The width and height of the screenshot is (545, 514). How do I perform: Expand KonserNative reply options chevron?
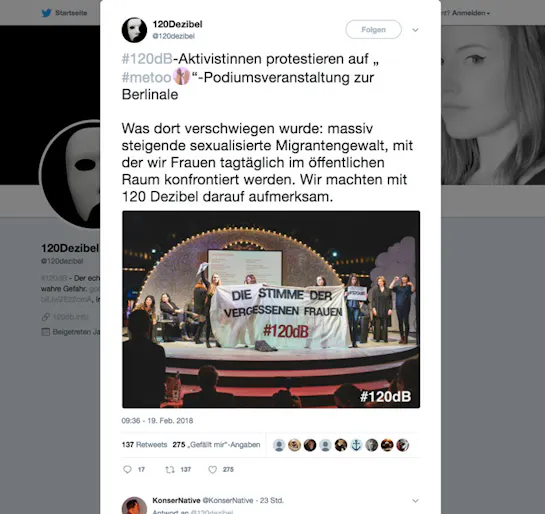415,500
